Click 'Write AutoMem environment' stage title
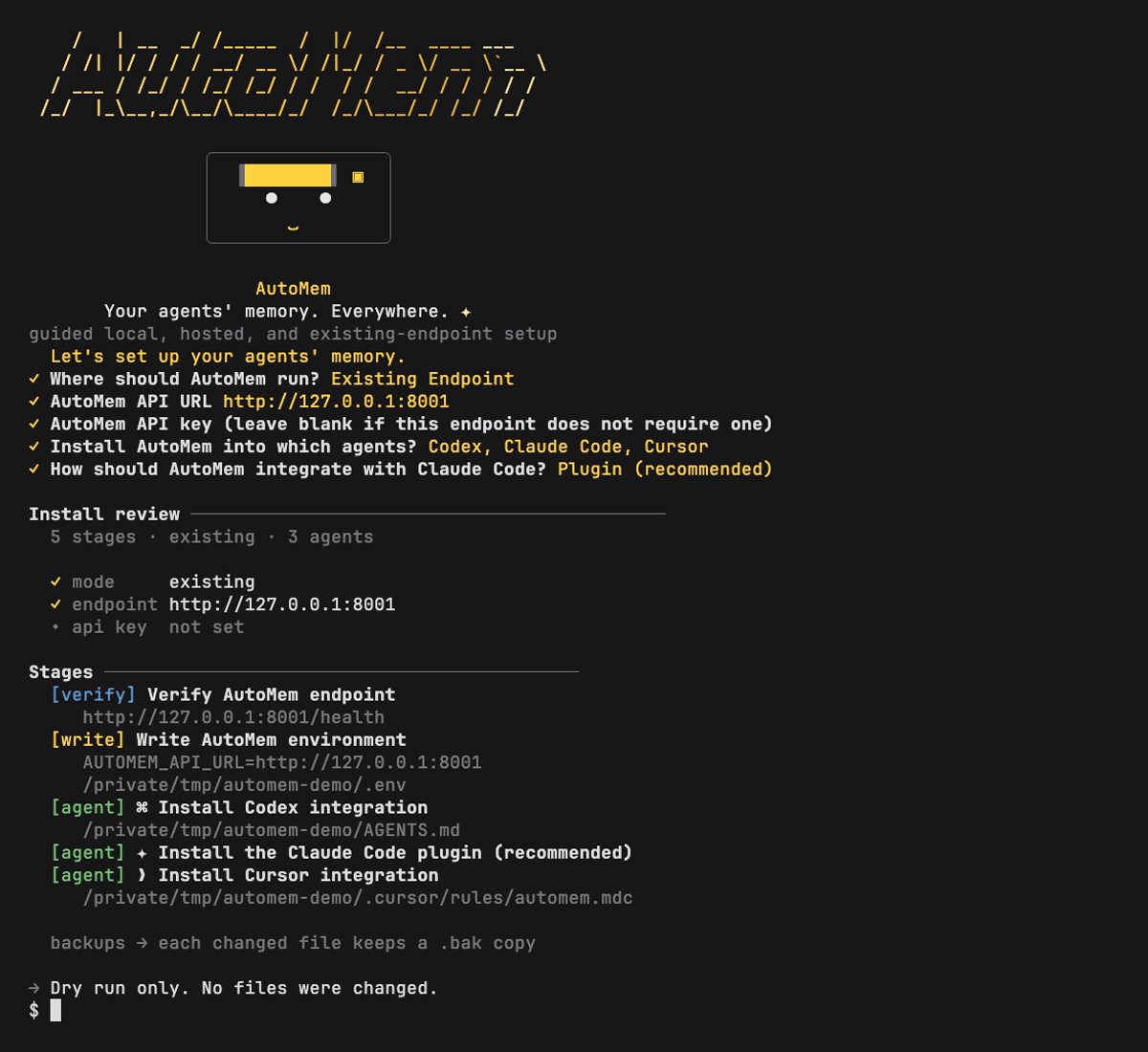1148x1052 pixels. pyautogui.click(x=271, y=740)
